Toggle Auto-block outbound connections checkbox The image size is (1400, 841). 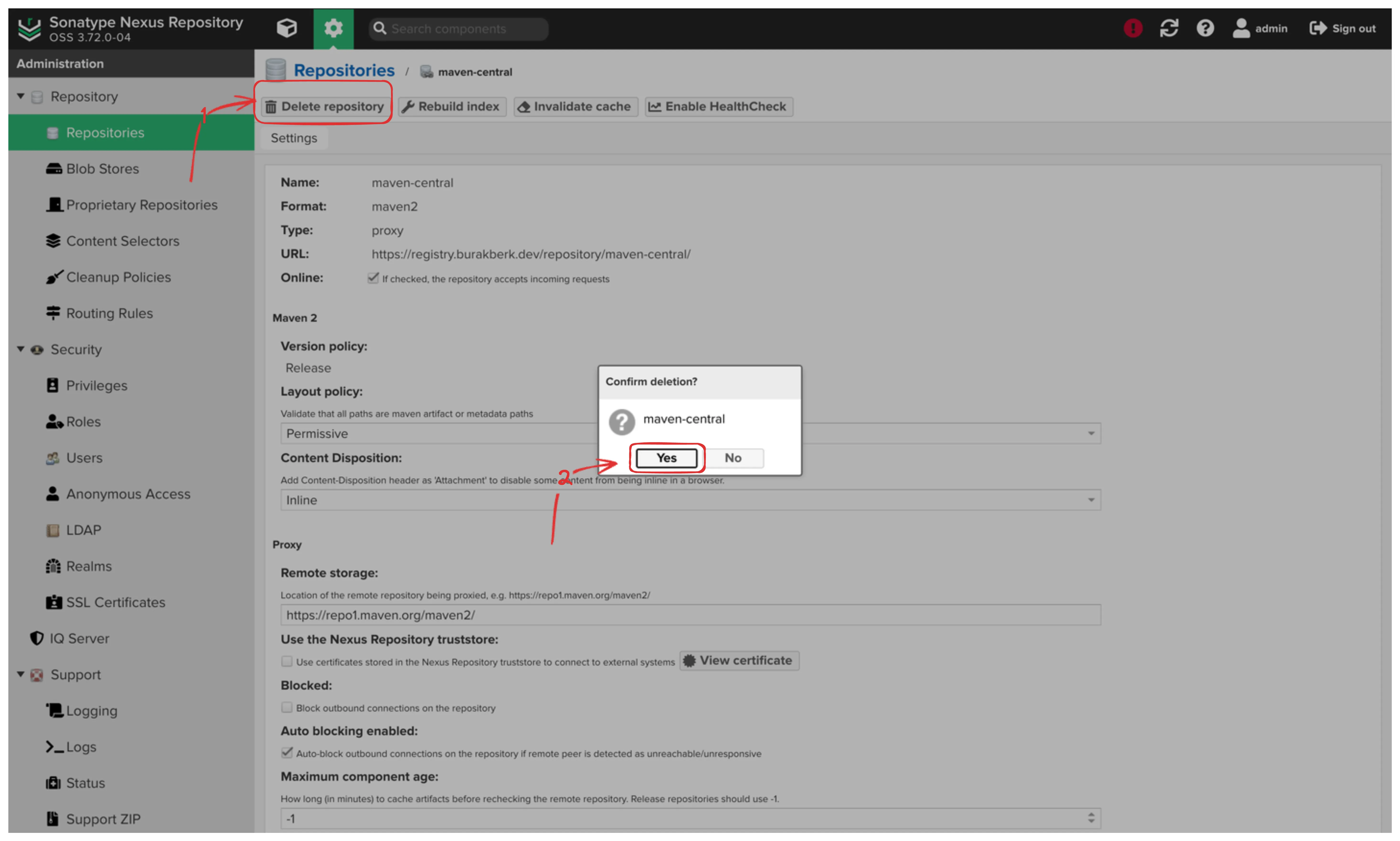(x=287, y=753)
